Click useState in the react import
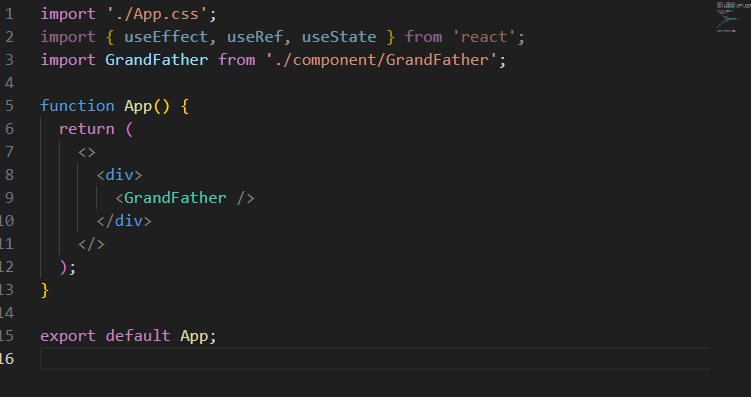Screen dimensions: 751x397 (339, 37)
